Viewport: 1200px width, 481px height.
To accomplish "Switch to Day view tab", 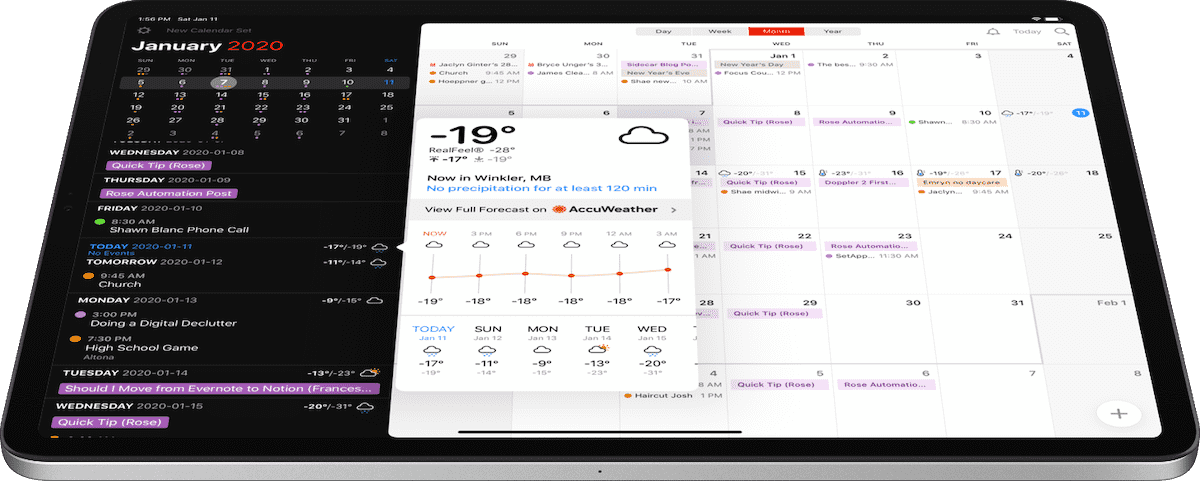I will click(x=663, y=32).
